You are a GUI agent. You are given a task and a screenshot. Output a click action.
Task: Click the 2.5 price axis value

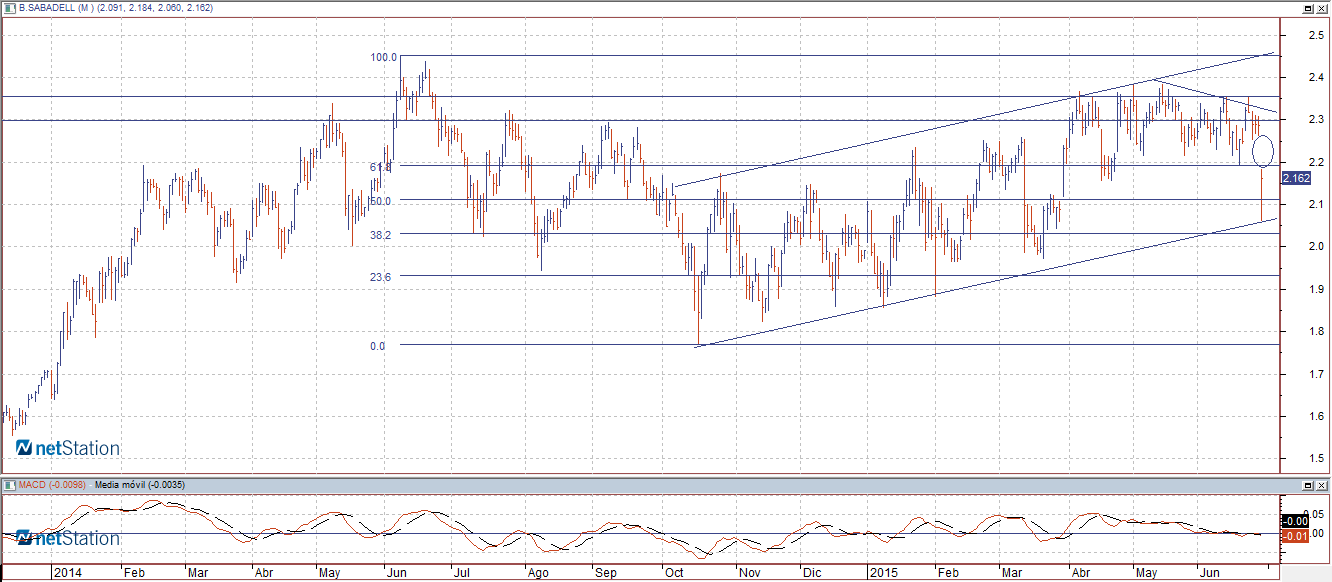click(1317, 35)
